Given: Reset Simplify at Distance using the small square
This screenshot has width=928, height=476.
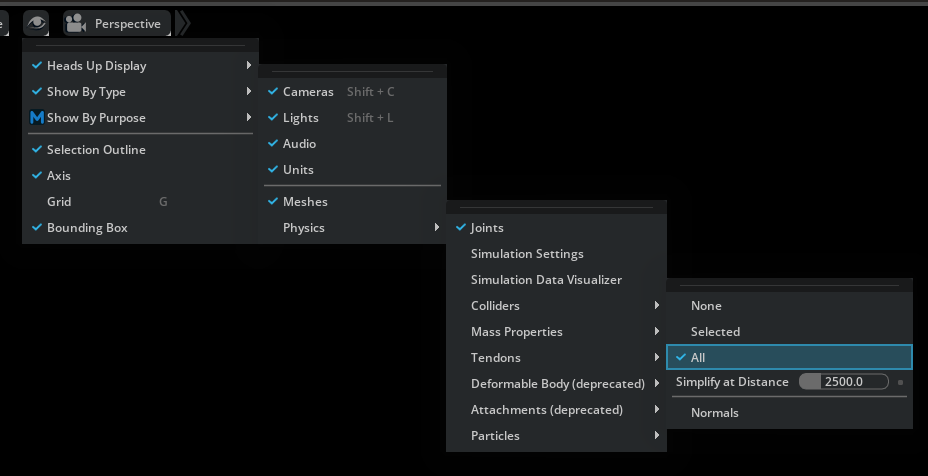Looking at the screenshot, I should (x=900, y=382).
